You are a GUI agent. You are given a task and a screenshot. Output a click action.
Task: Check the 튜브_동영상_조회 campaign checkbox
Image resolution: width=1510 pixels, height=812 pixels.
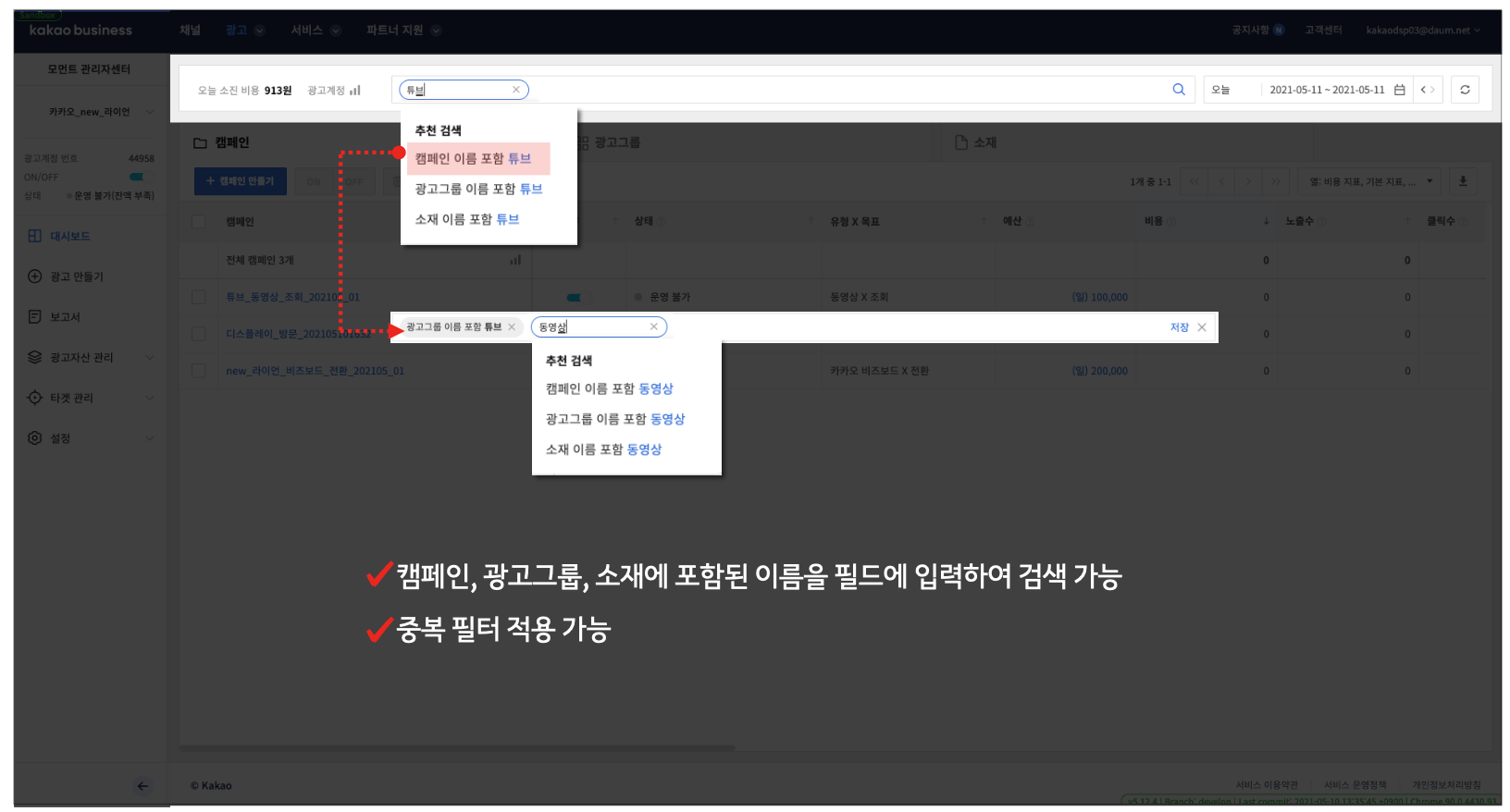[198, 297]
